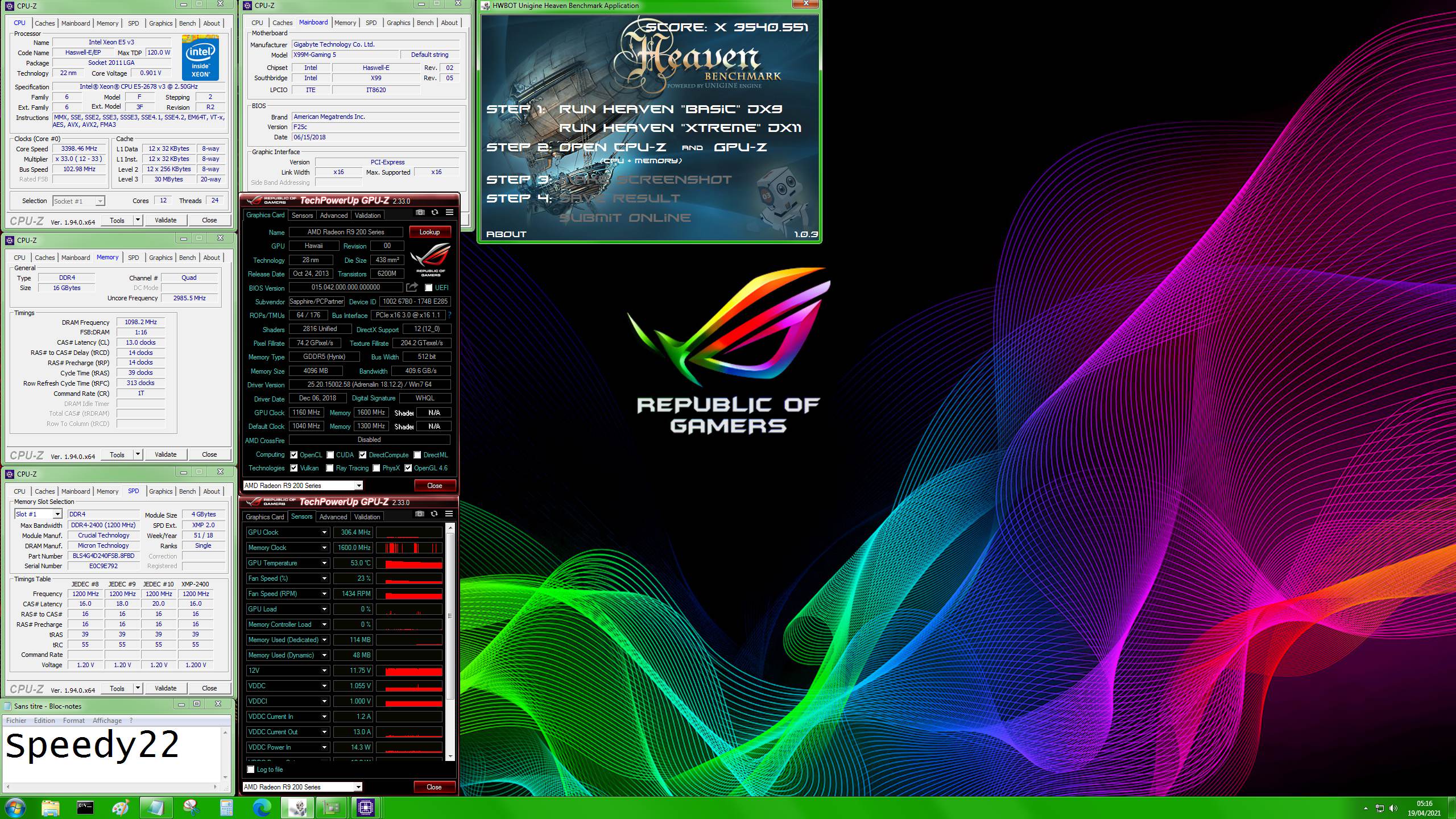Screen dimensions: 1456x819
Task: Toggle the Ray Tracing checkbox
Action: point(329,468)
